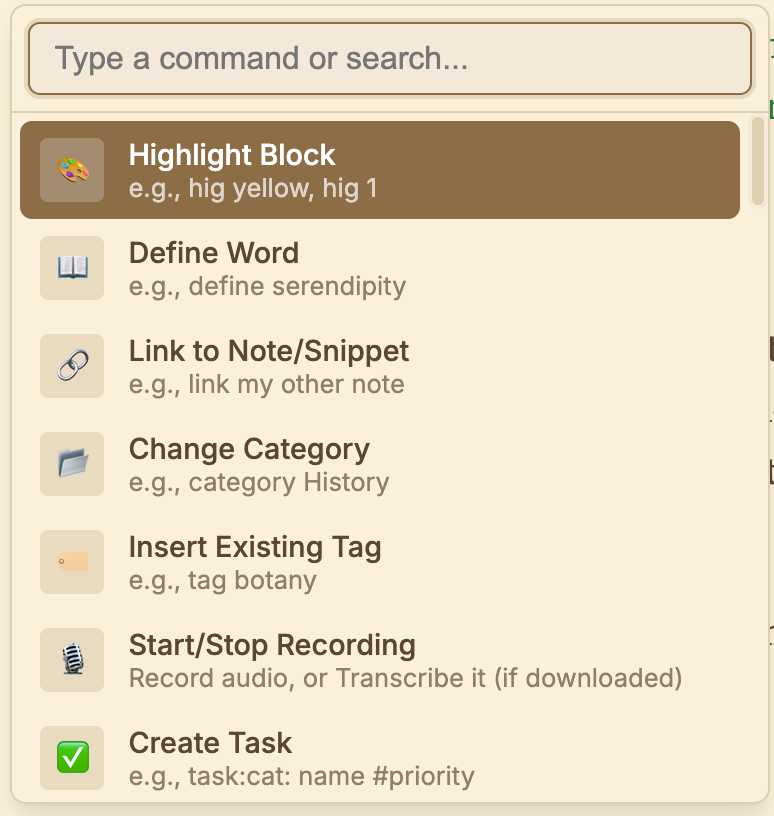
Task: Click the chain link icon
Action: click(72, 366)
